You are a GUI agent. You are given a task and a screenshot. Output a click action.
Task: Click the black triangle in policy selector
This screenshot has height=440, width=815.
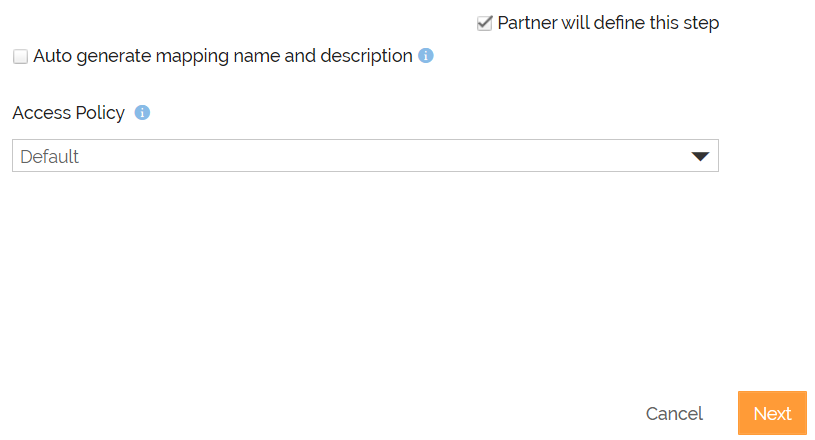[700, 156]
